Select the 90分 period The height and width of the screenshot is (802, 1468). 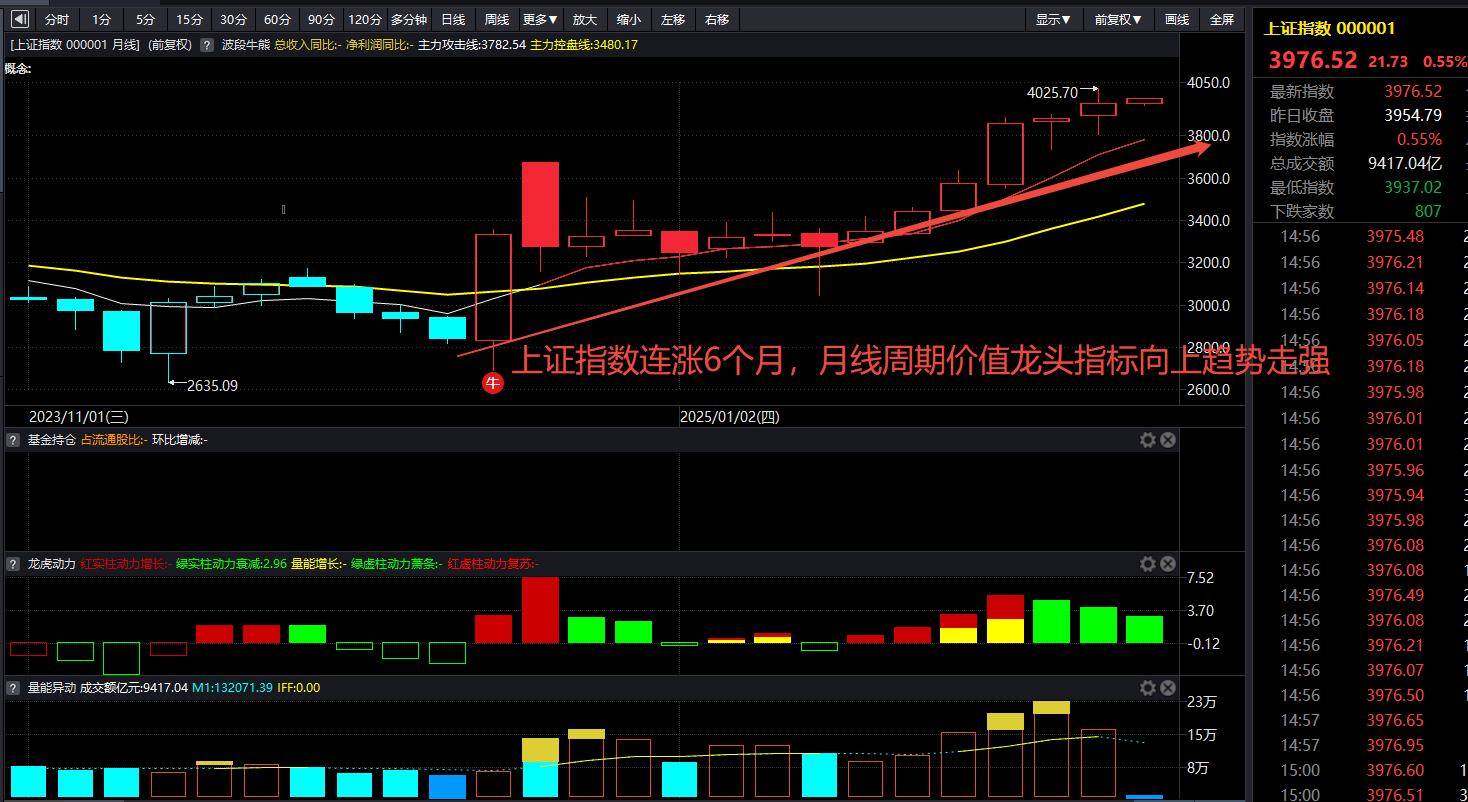[322, 19]
